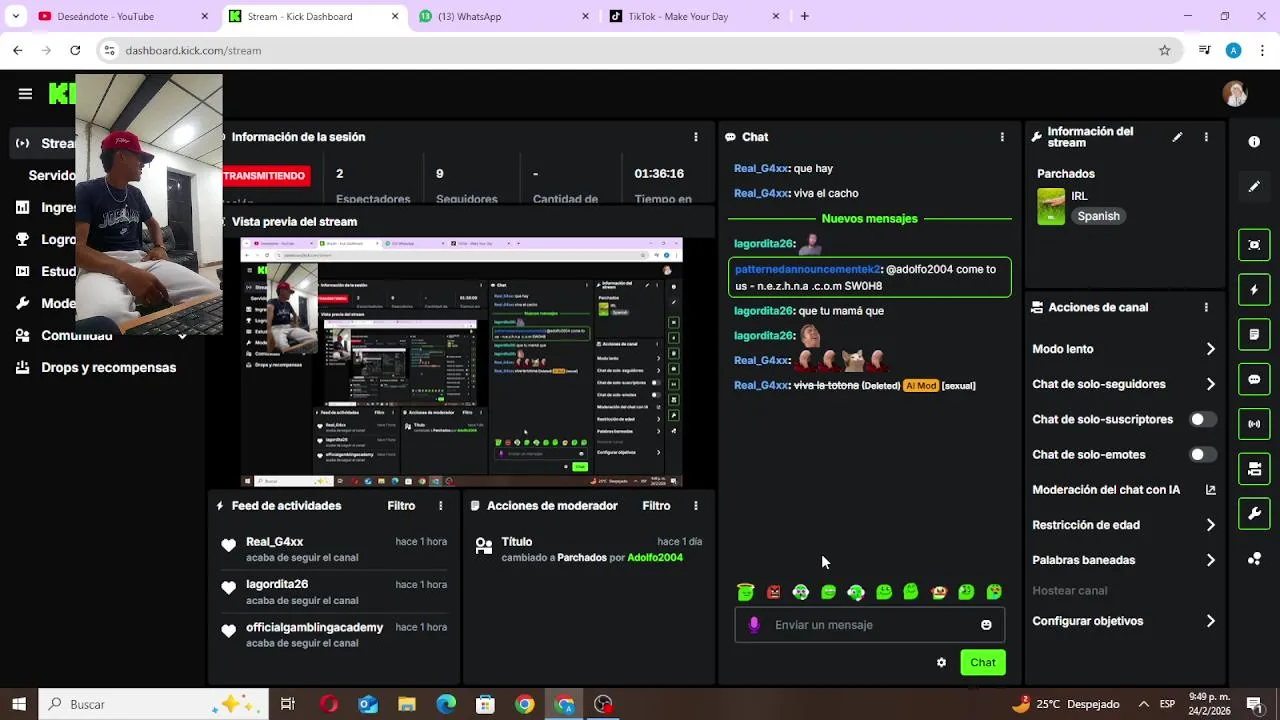This screenshot has width=1280, height=720.
Task: Open AI chat moderation external link icon
Action: pos(1211,490)
